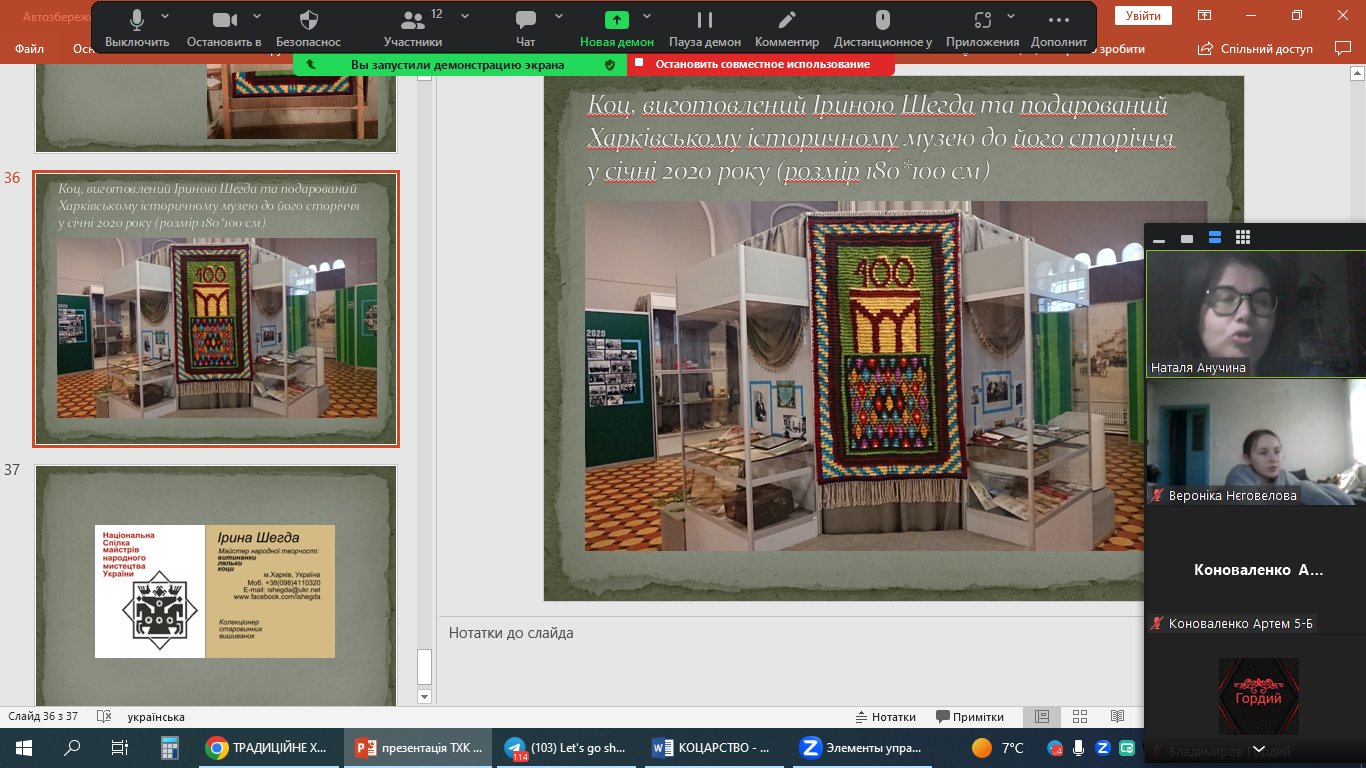The height and width of the screenshot is (768, 1366).
Task: Select Наталя Анучина video tile
Action: pos(1256,313)
